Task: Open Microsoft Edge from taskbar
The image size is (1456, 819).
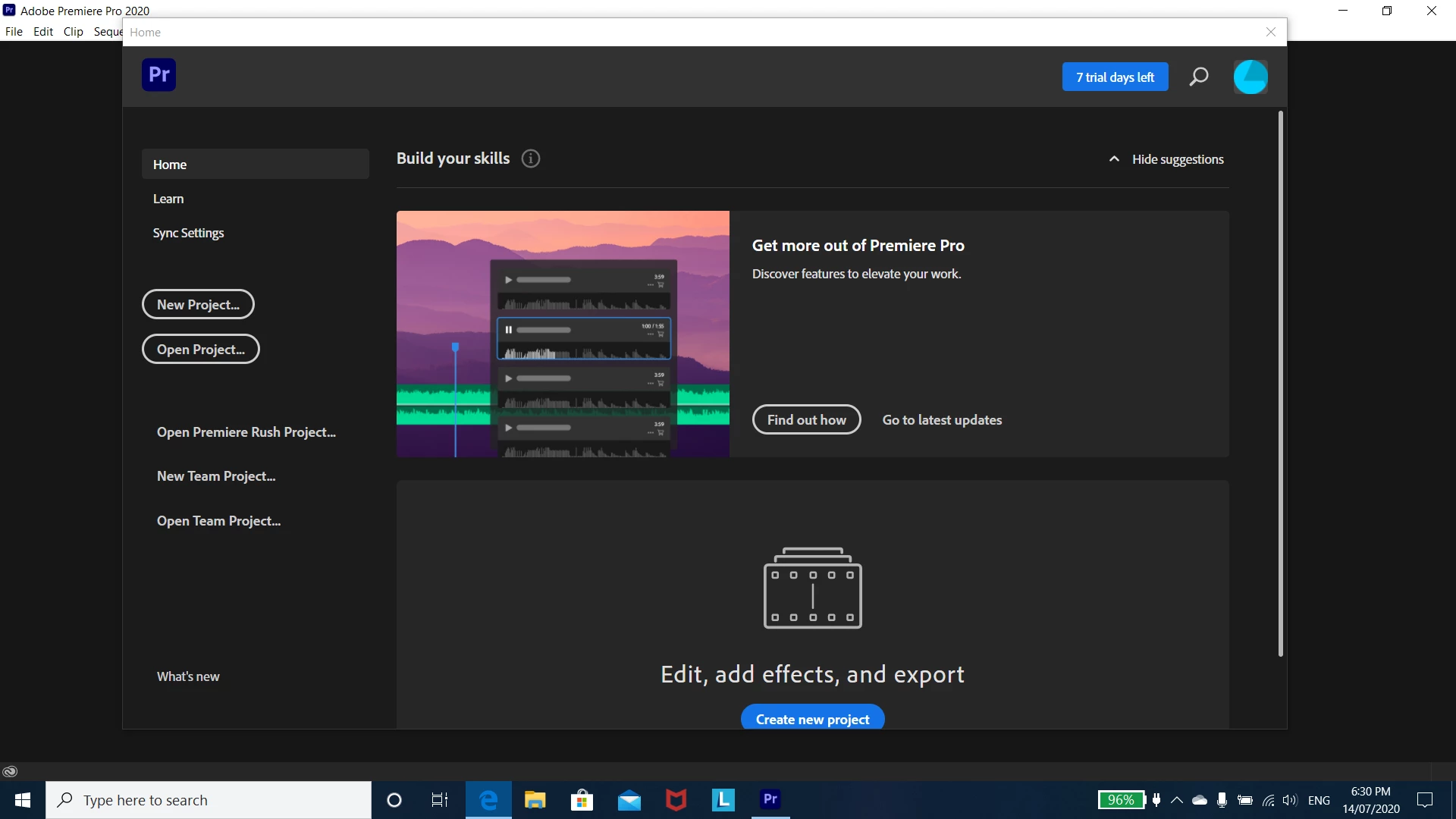Action: [x=488, y=800]
